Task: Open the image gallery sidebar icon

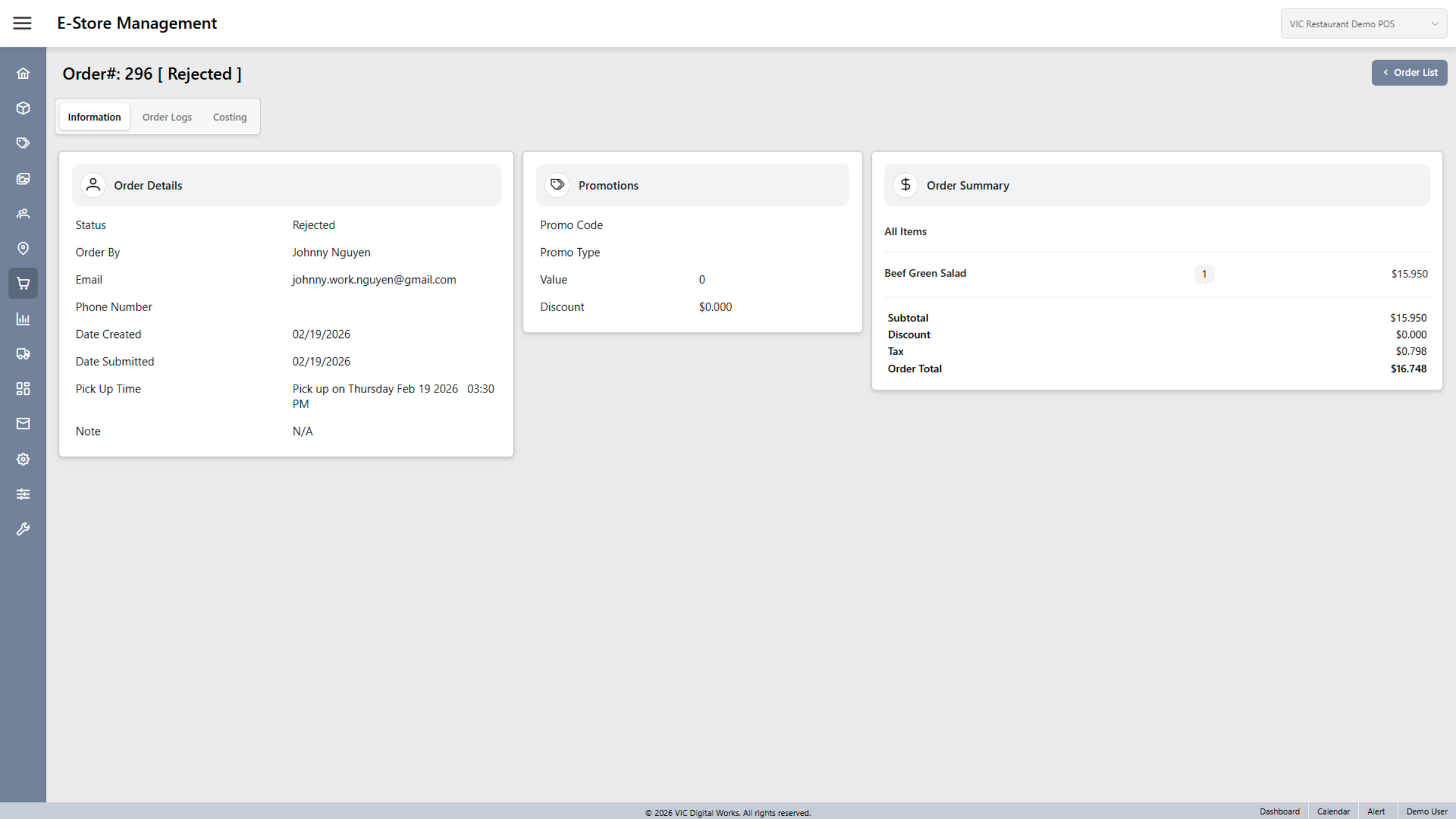Action: tap(23, 178)
